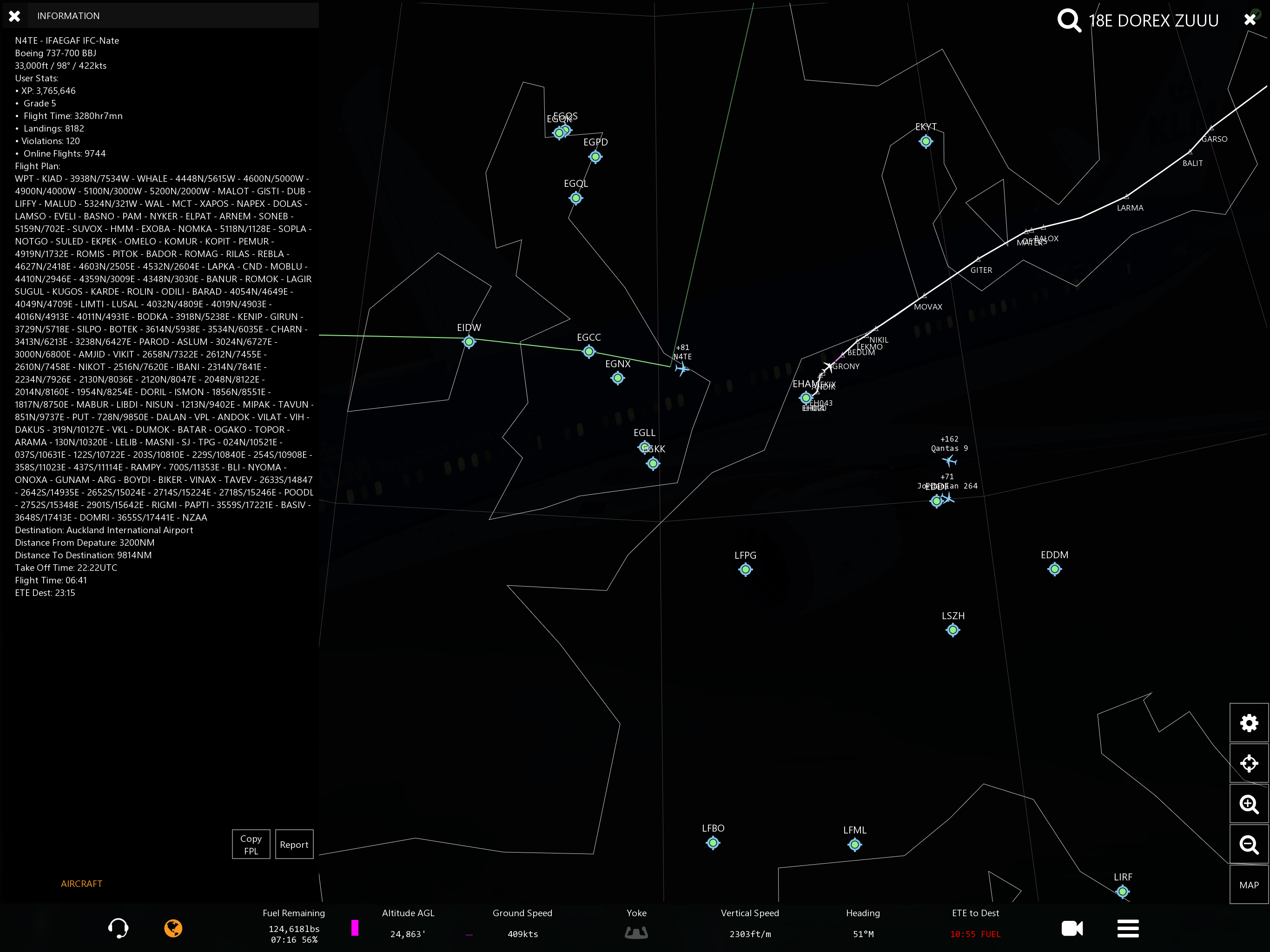The height and width of the screenshot is (952, 1270).
Task: Zoom out with the magnifier minus icon
Action: [x=1248, y=845]
